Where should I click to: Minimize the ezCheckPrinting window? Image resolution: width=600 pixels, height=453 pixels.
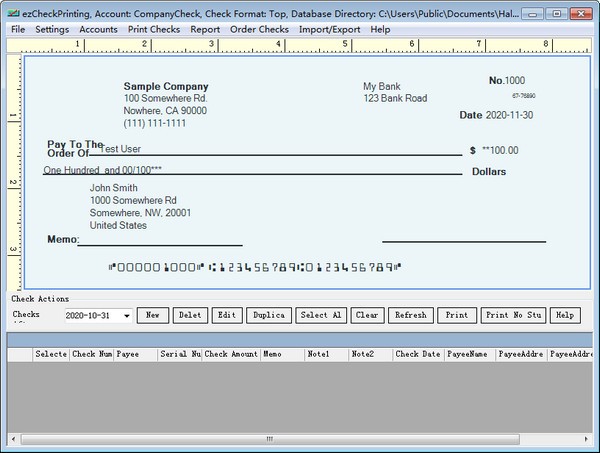pyautogui.click(x=533, y=14)
